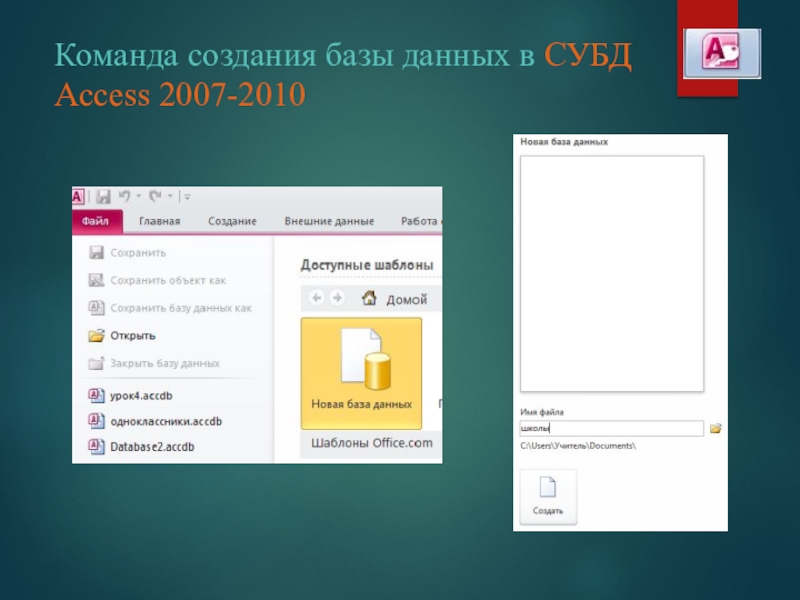Viewport: 800px width, 600px height.
Task: Click the browse folder icon beside the file name
Action: [716, 429]
